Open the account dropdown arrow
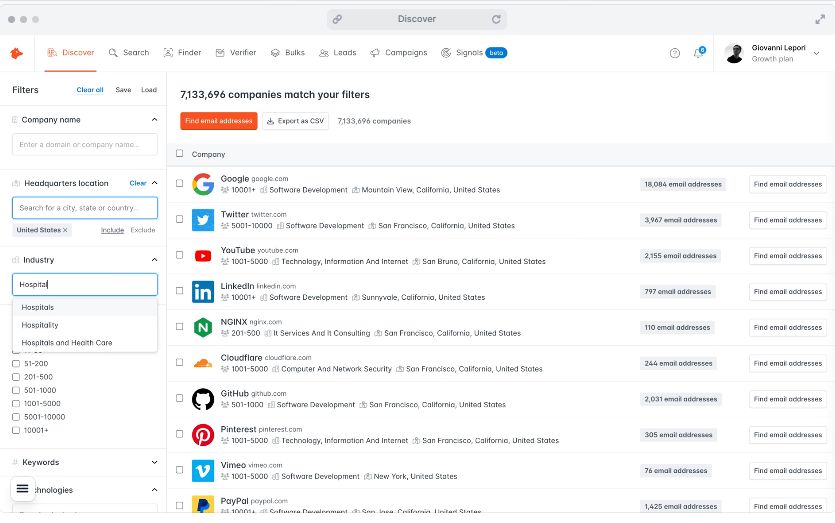The image size is (835, 523). point(816,53)
